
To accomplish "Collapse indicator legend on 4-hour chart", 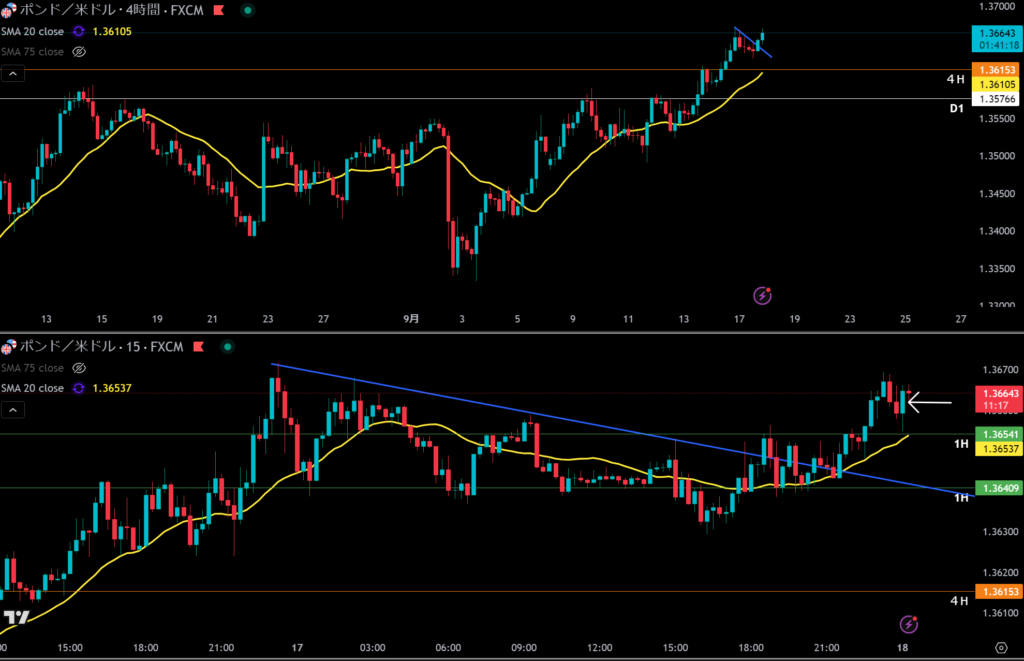I will coord(13,73).
